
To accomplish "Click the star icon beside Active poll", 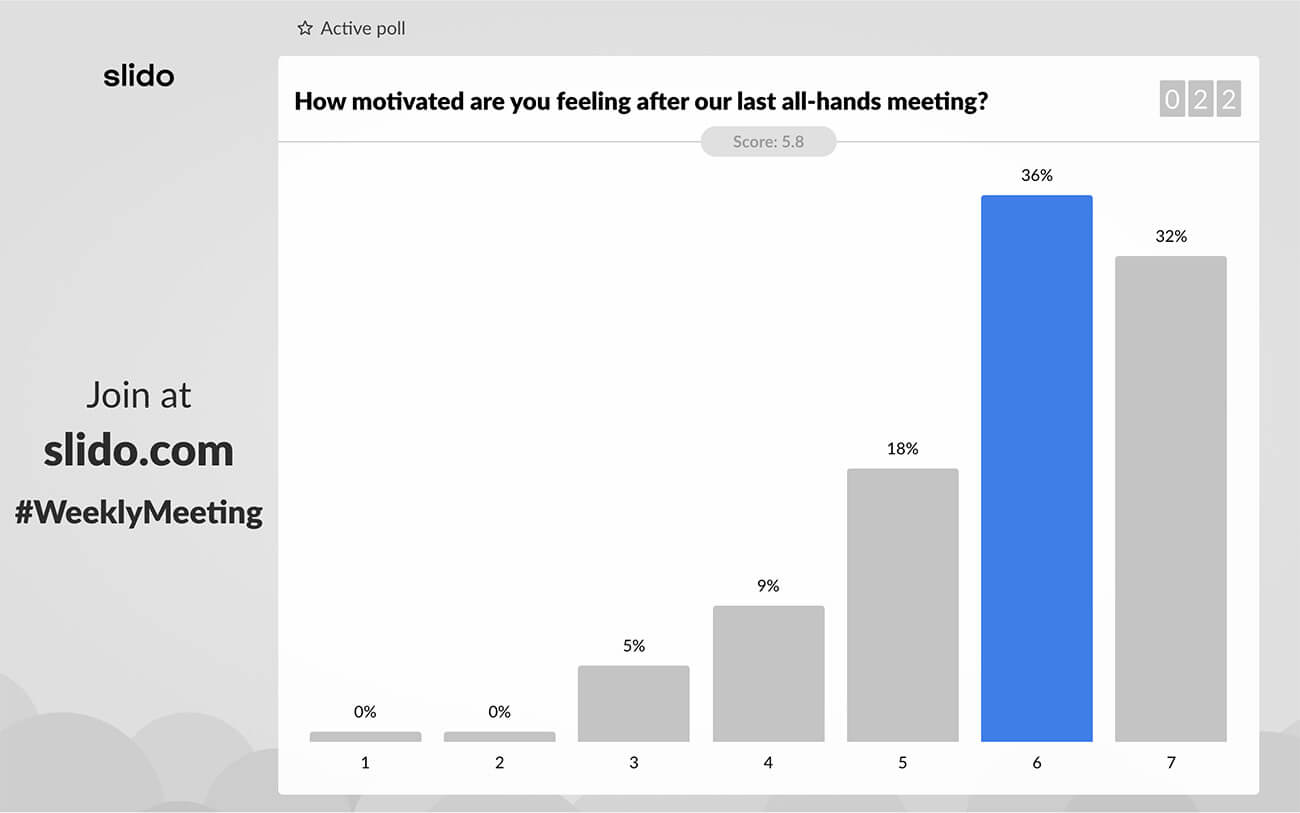I will 305,29.
